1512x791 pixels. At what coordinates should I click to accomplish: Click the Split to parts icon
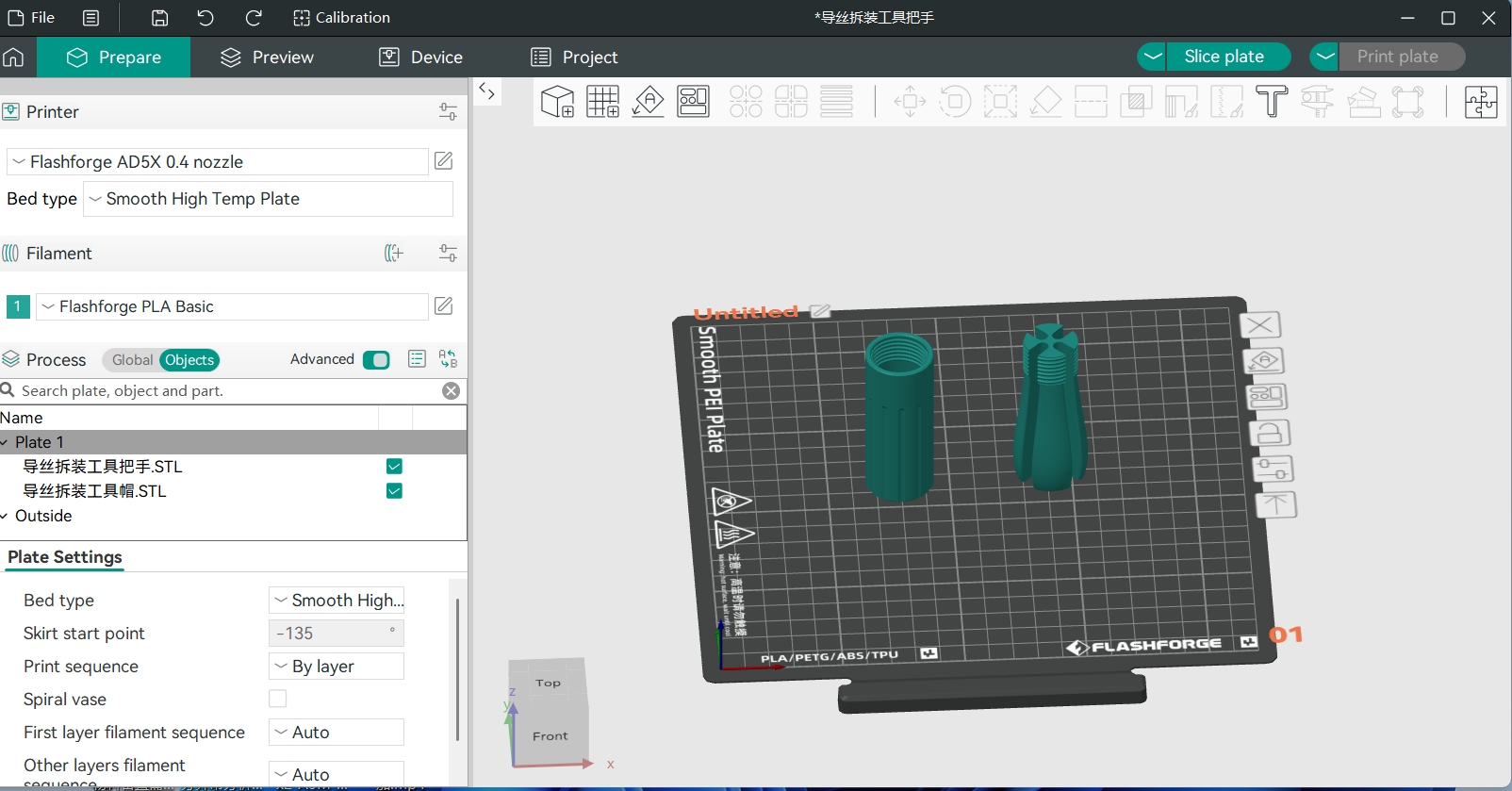point(791,101)
